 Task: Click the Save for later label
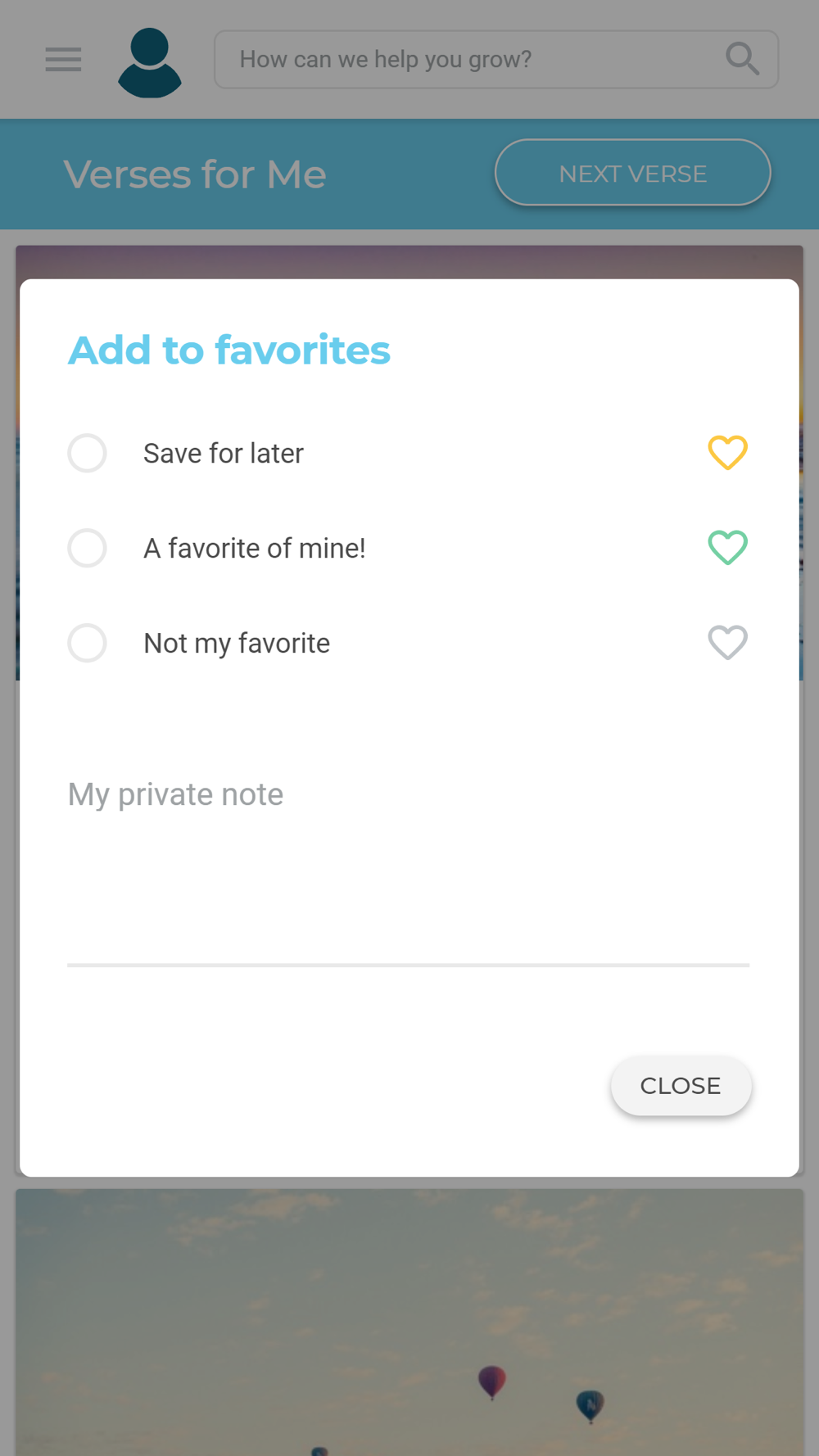[224, 453]
